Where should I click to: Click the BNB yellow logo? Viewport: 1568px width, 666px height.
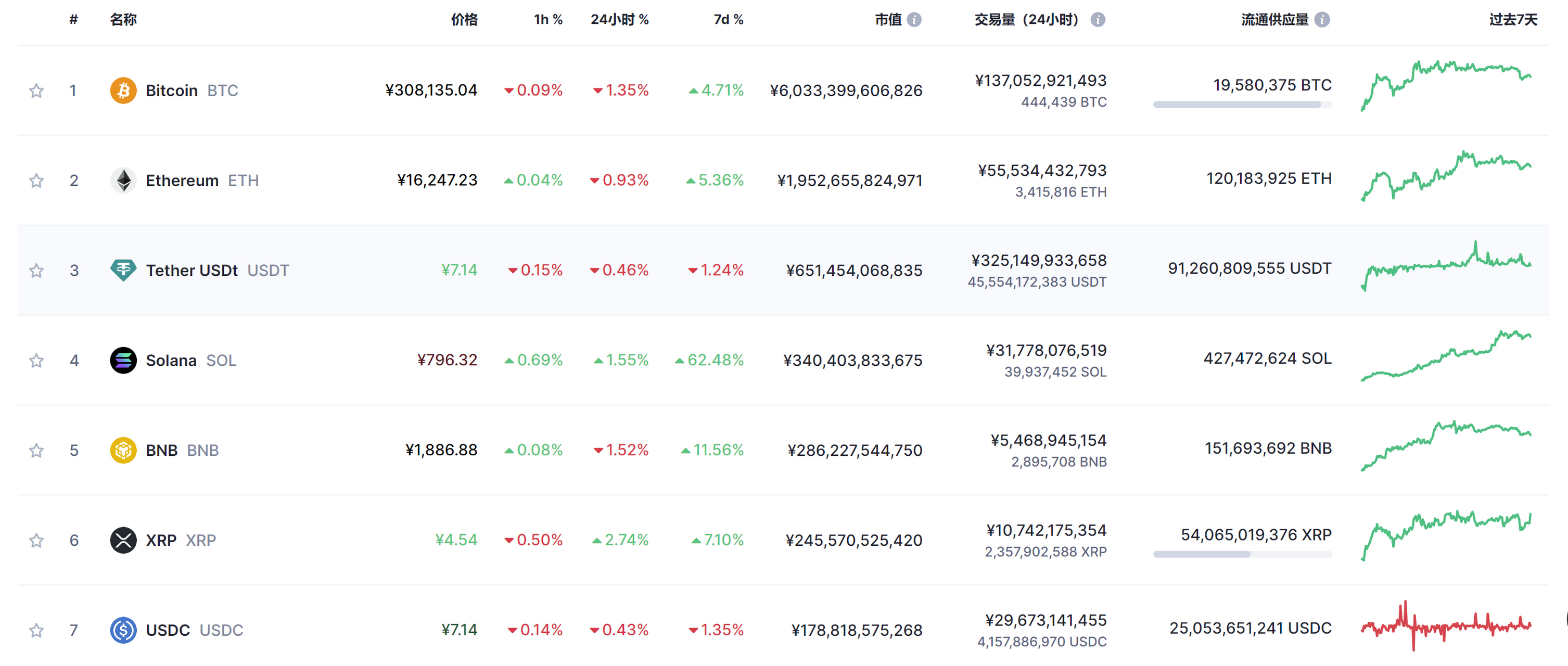tap(123, 451)
